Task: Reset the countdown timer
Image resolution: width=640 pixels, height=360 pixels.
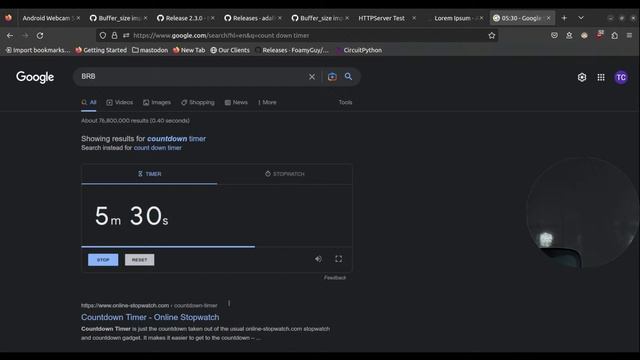Action: (140, 260)
